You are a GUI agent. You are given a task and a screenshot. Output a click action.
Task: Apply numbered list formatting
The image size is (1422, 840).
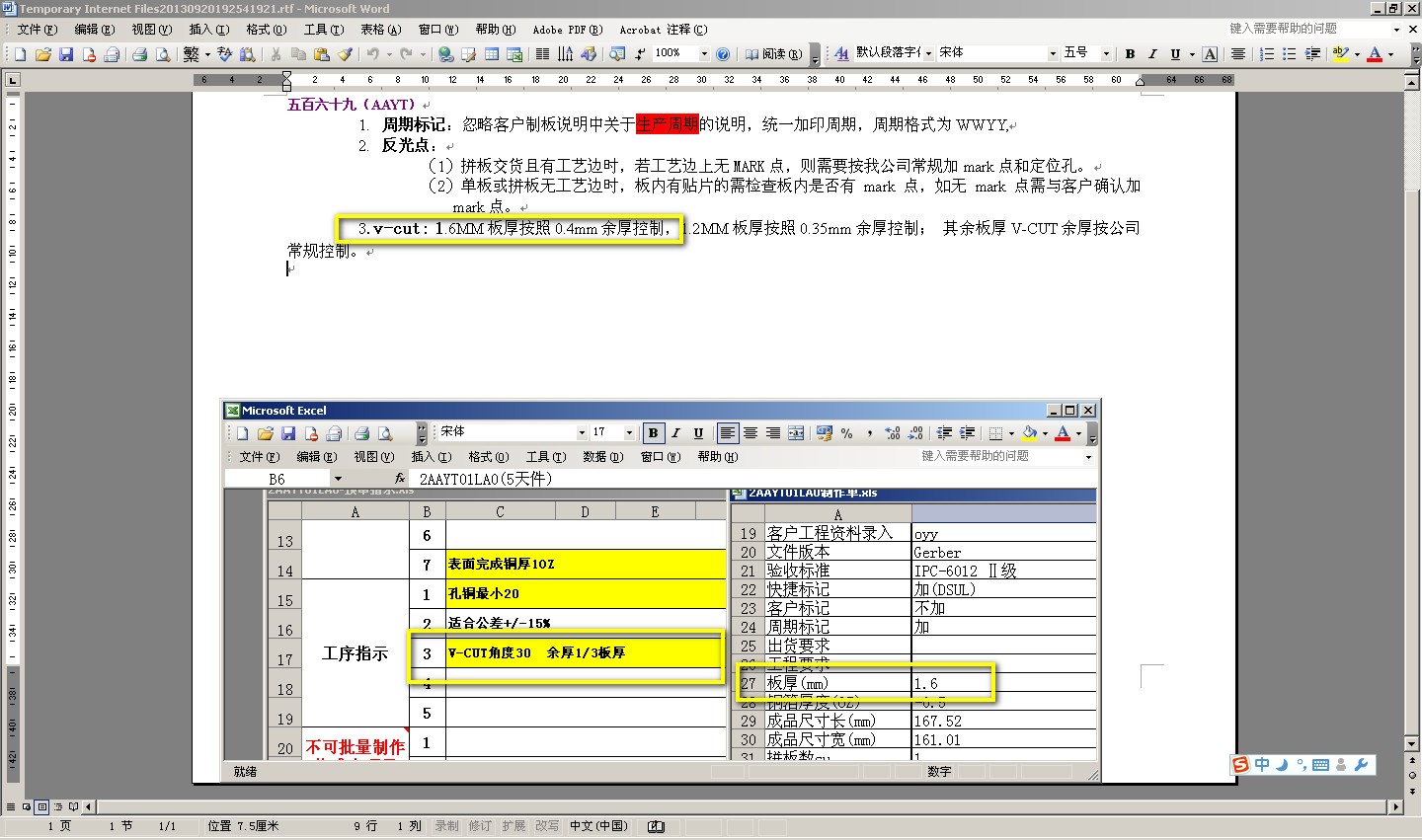click(x=1266, y=54)
